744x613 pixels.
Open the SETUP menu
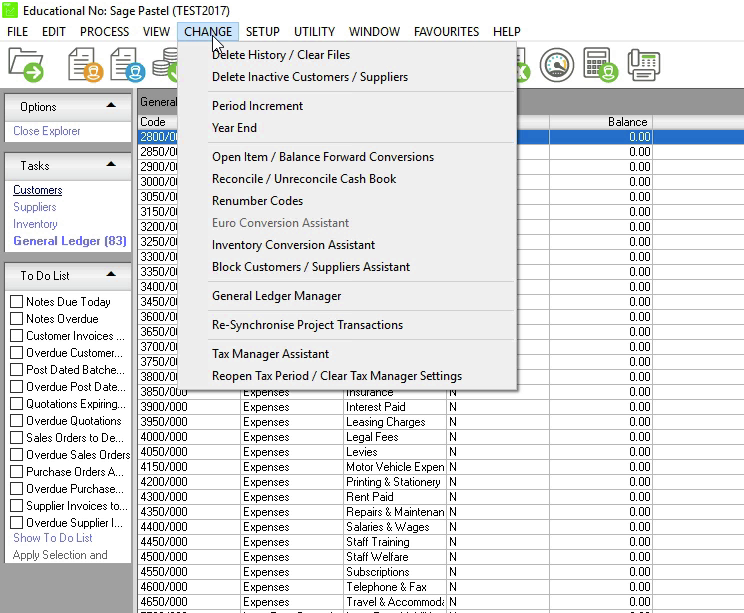pos(263,32)
